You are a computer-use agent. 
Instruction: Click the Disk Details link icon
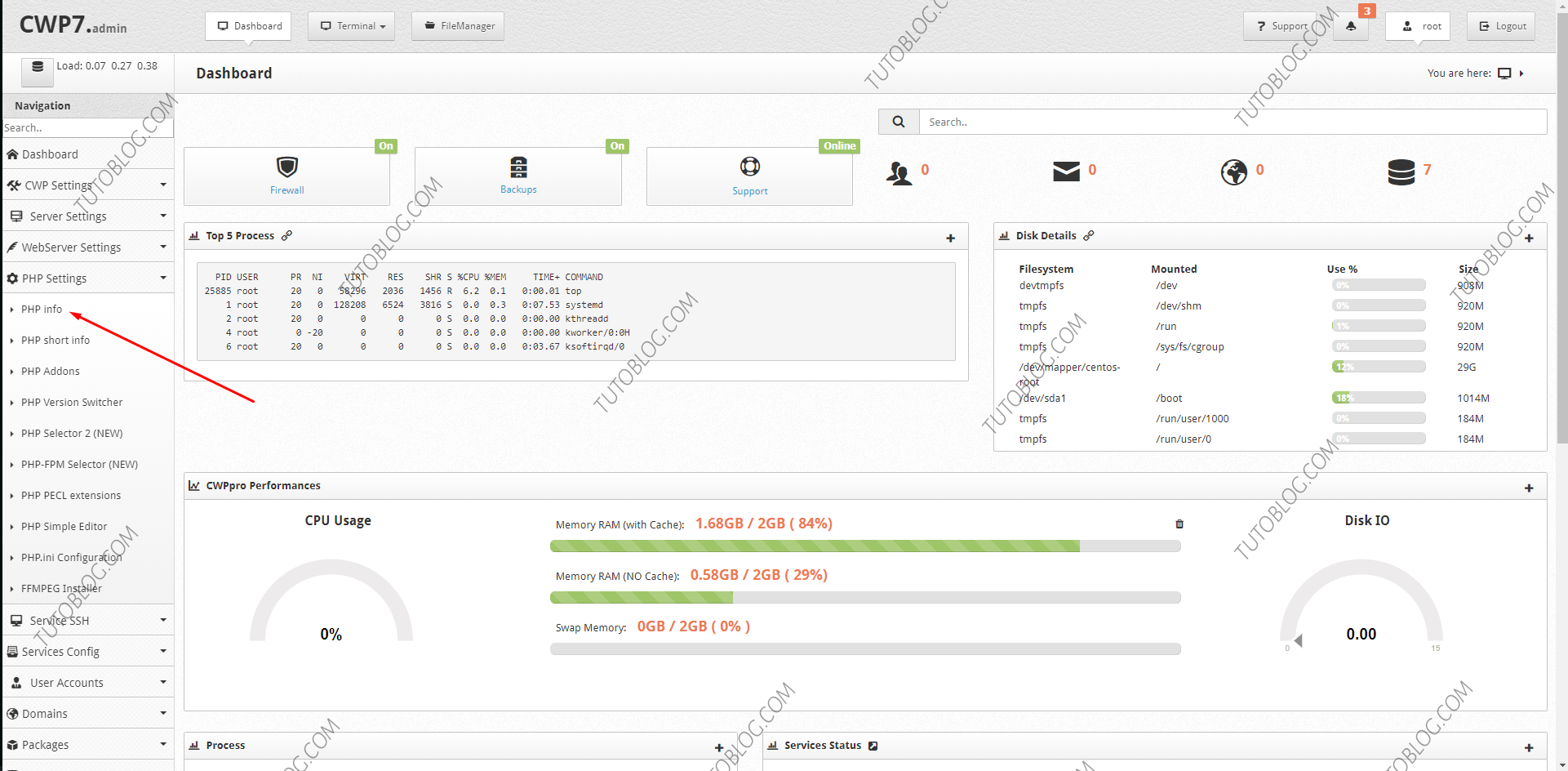(1089, 235)
